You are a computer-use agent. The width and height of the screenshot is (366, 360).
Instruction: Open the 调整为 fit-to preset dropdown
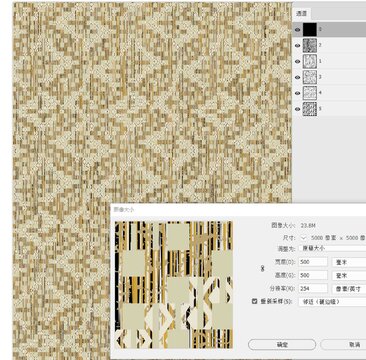click(x=332, y=248)
